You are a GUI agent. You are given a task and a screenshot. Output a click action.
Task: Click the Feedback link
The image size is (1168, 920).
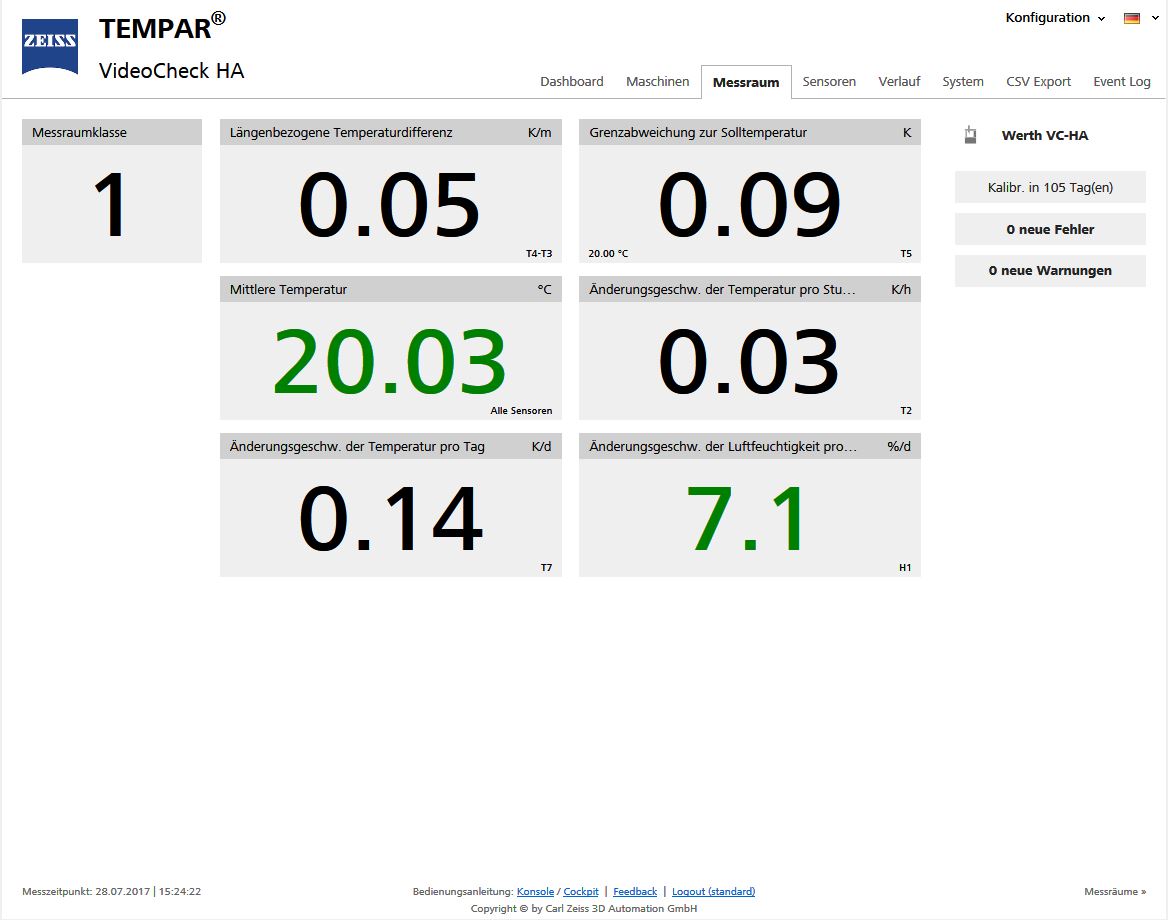pos(635,892)
